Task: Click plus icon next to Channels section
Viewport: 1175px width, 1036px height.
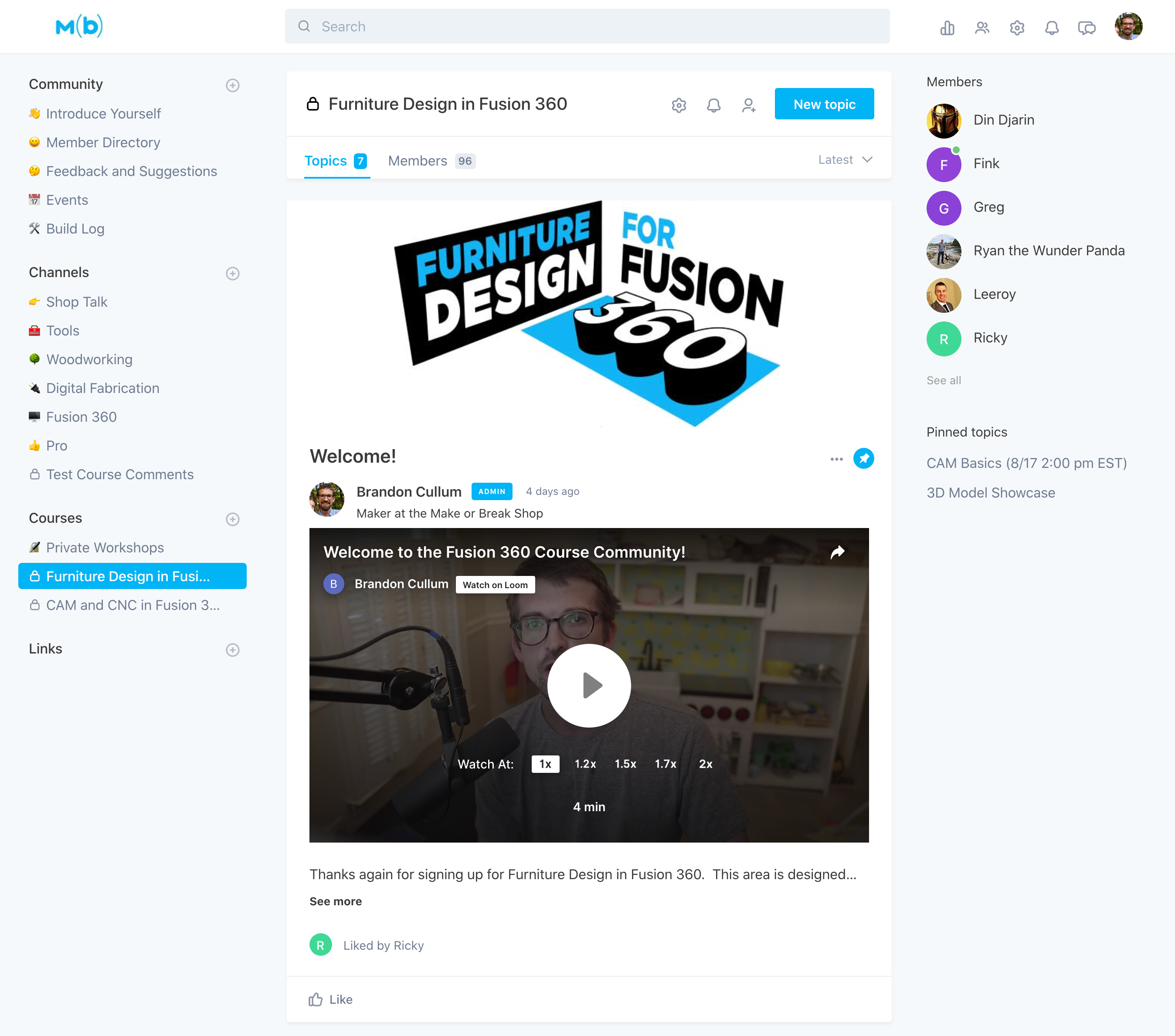Action: [232, 274]
